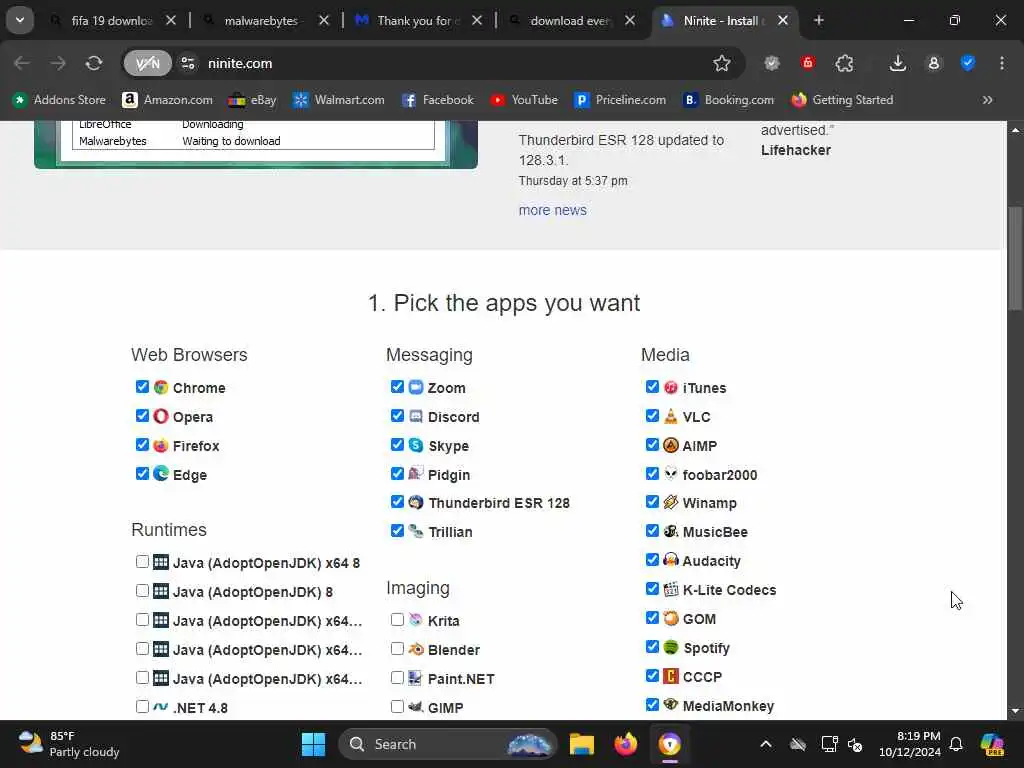Click the Thunderbird ESR 128 icon
Image resolution: width=1024 pixels, height=768 pixels.
416,502
